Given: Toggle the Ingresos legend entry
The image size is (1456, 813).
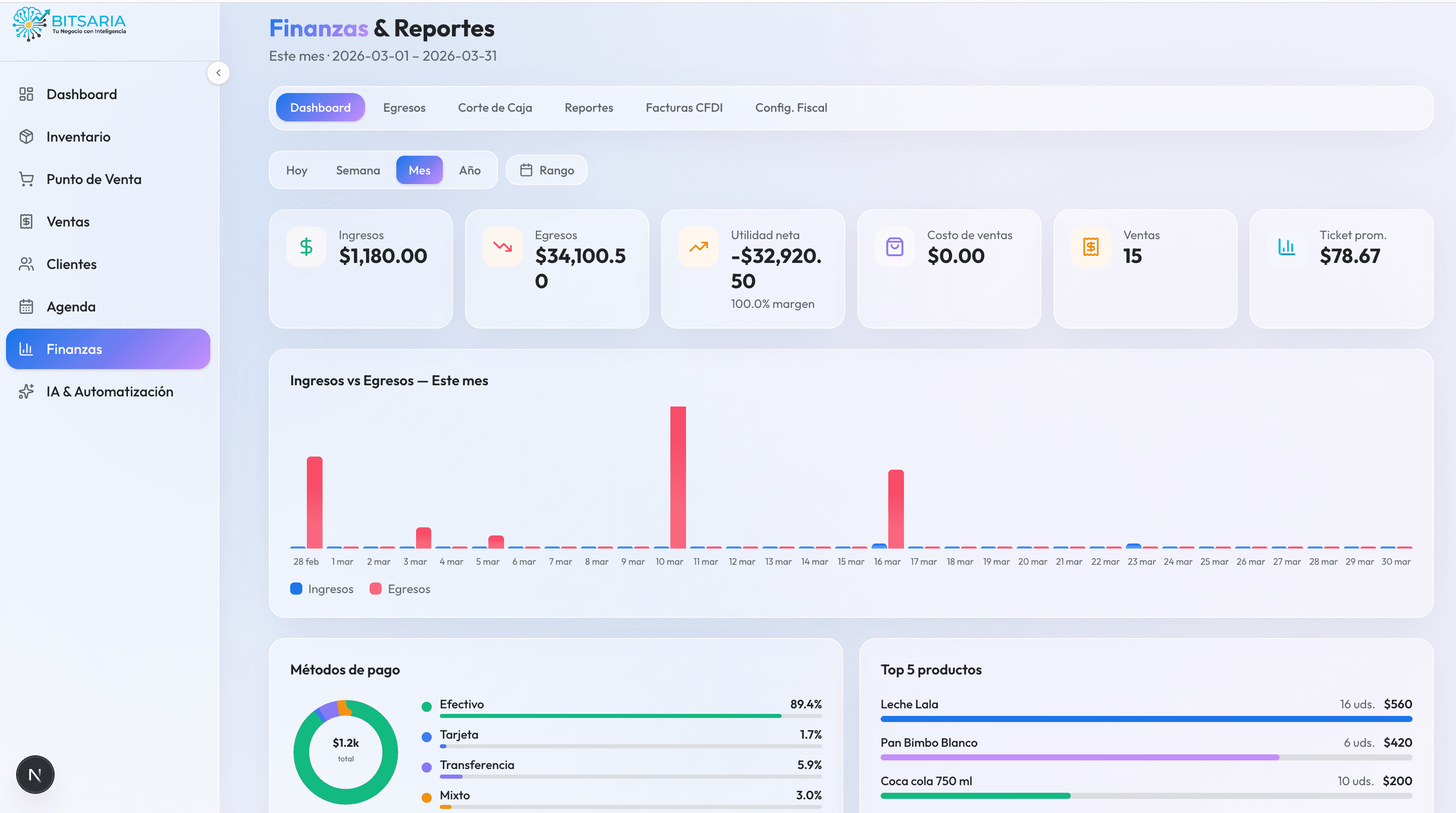Looking at the screenshot, I should [321, 589].
